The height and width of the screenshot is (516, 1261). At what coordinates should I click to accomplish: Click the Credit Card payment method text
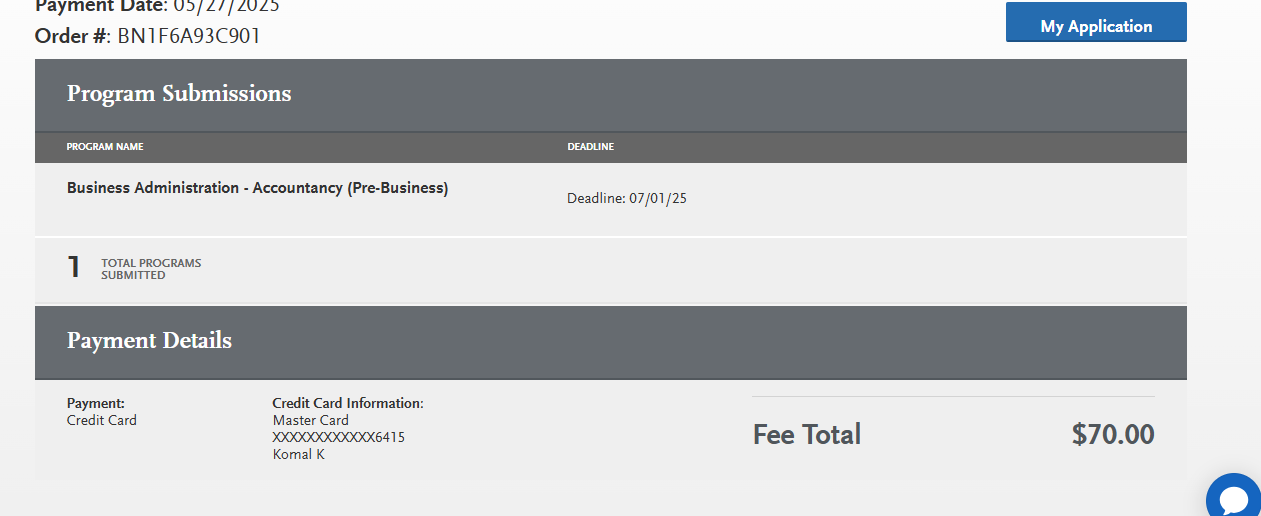102,420
